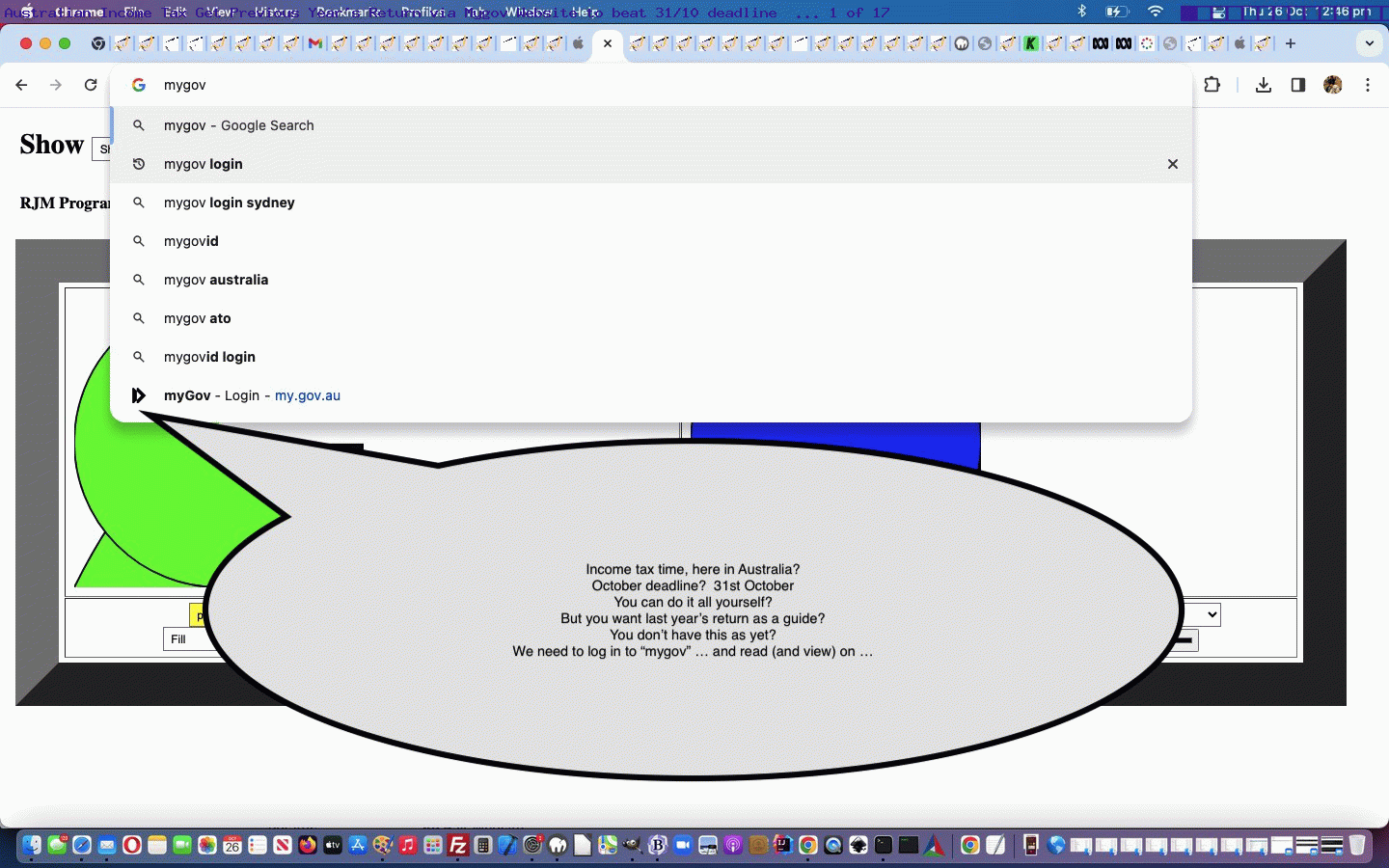Open the Chrome profile avatar
The image size is (1389, 868).
(x=1333, y=85)
